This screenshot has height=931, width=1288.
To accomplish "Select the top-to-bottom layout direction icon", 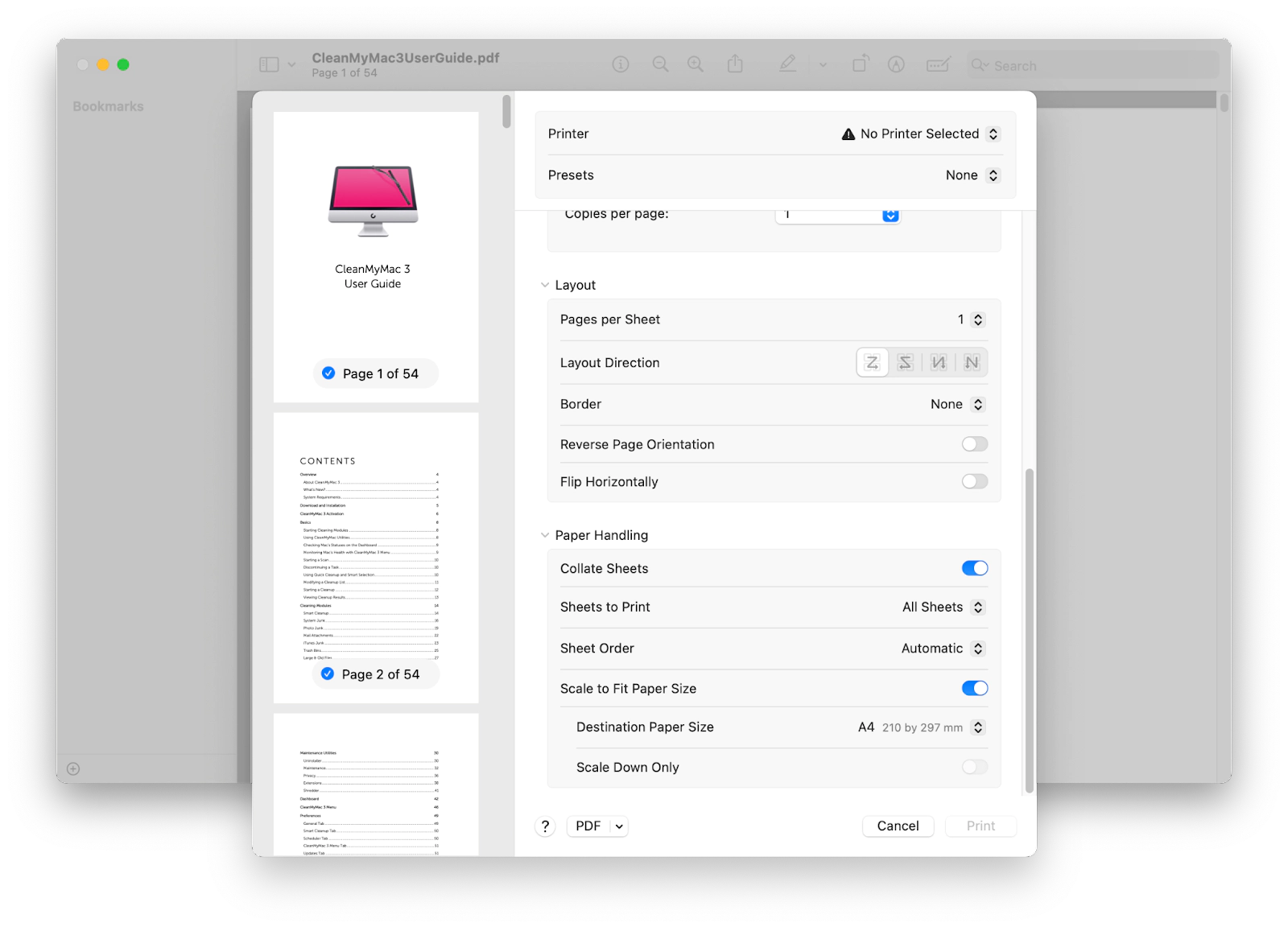I will [938, 362].
